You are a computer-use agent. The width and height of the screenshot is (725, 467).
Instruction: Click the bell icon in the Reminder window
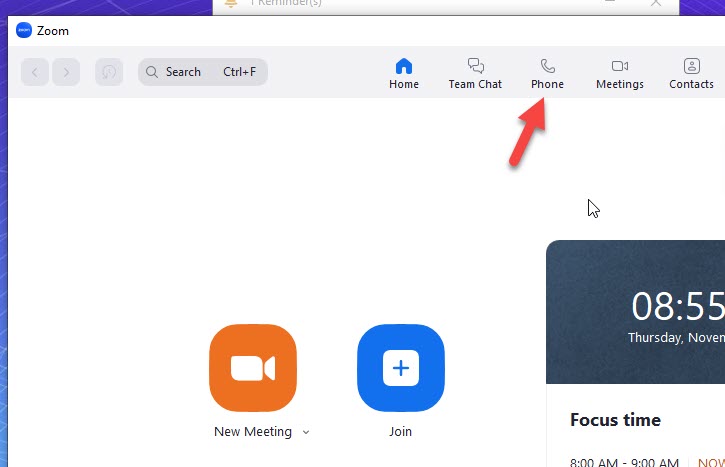[x=231, y=4]
